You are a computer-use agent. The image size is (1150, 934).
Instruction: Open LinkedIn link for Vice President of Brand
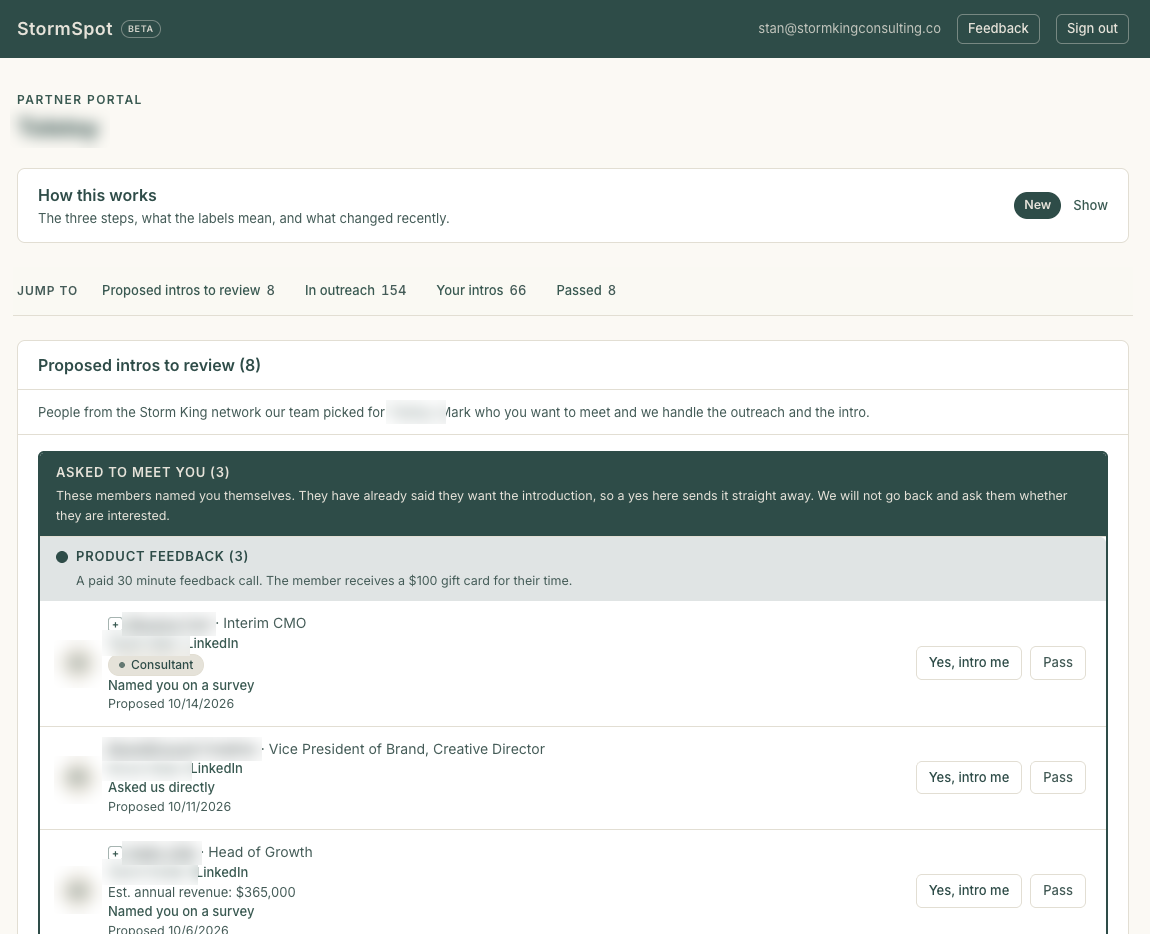pyautogui.click(x=216, y=768)
